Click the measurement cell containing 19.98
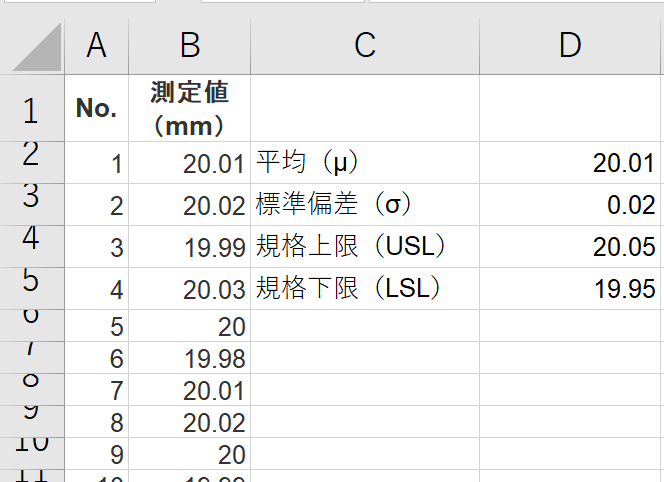This screenshot has height=482, width=664. click(190, 358)
